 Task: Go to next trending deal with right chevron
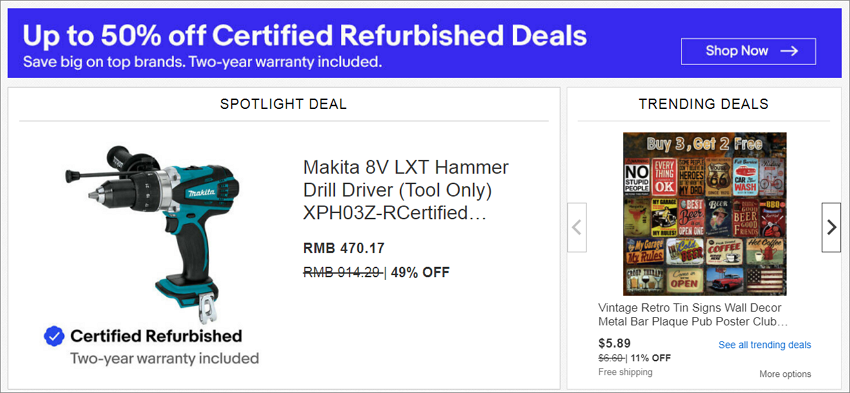[x=831, y=227]
